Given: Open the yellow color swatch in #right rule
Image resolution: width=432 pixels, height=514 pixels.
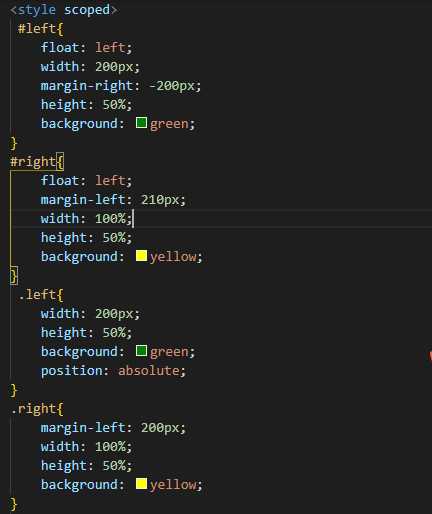Looking at the screenshot, I should [x=141, y=256].
